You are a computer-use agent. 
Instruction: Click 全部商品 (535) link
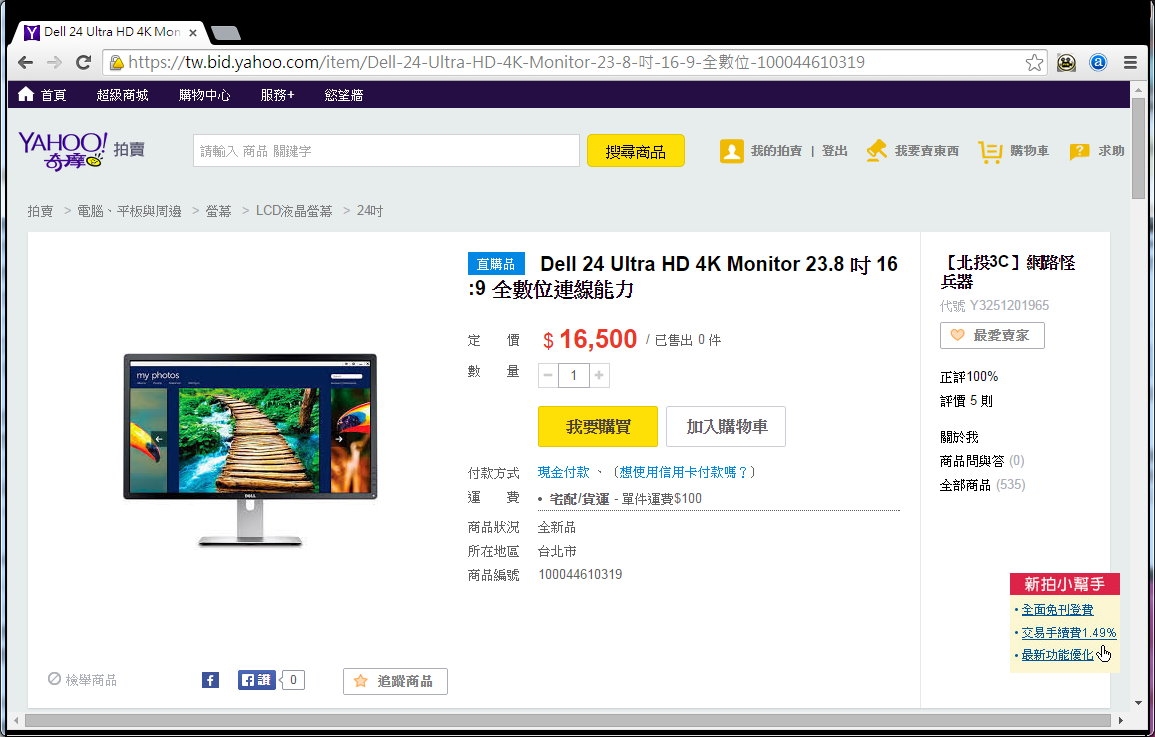(983, 484)
